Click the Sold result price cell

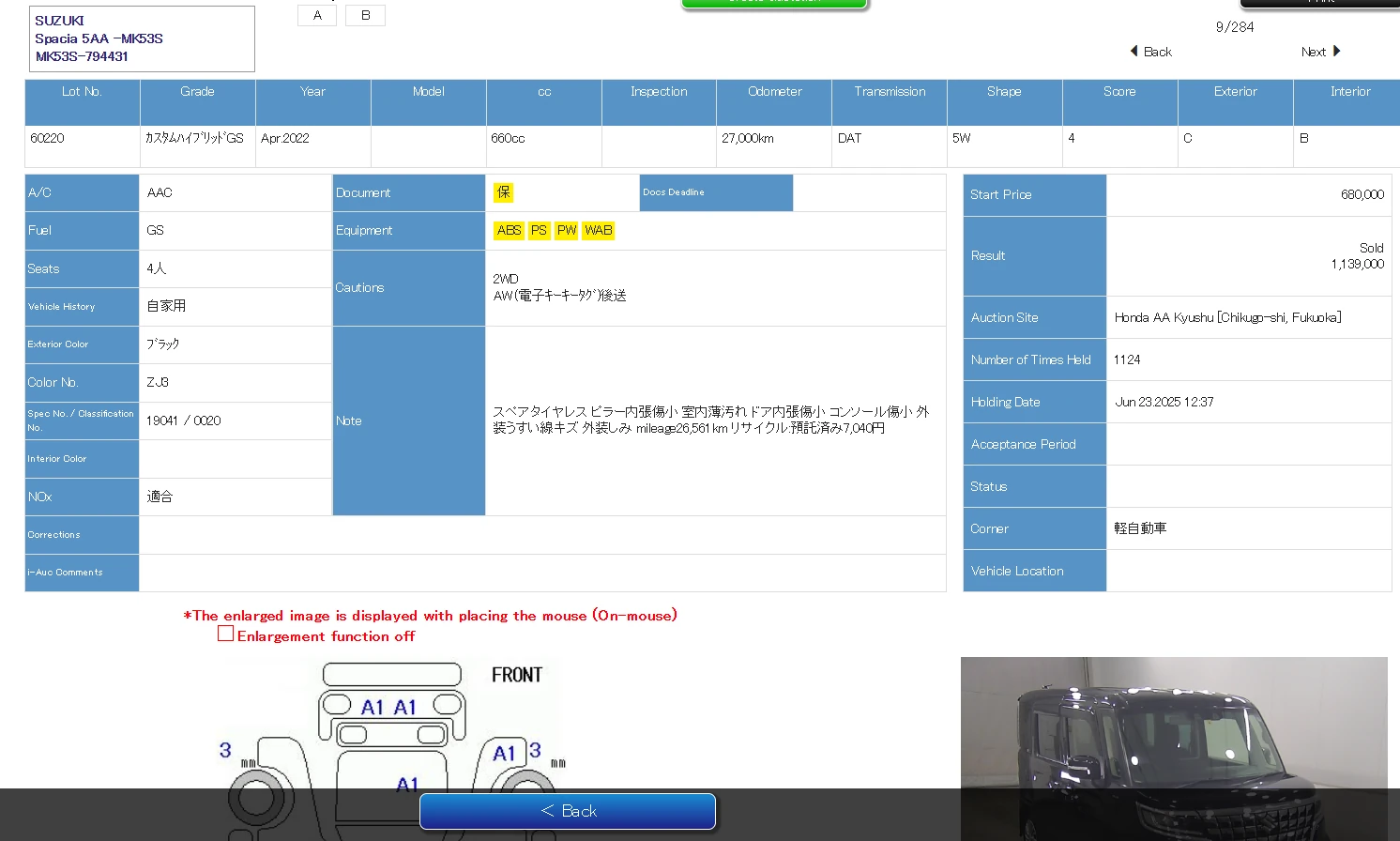(x=1248, y=256)
